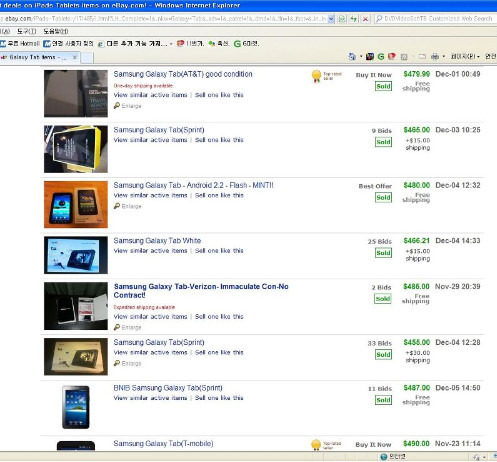Screen dimensions: 497x462
Task: Click the BNIB Galaxy Tab thumbnail
Action: click(x=76, y=407)
